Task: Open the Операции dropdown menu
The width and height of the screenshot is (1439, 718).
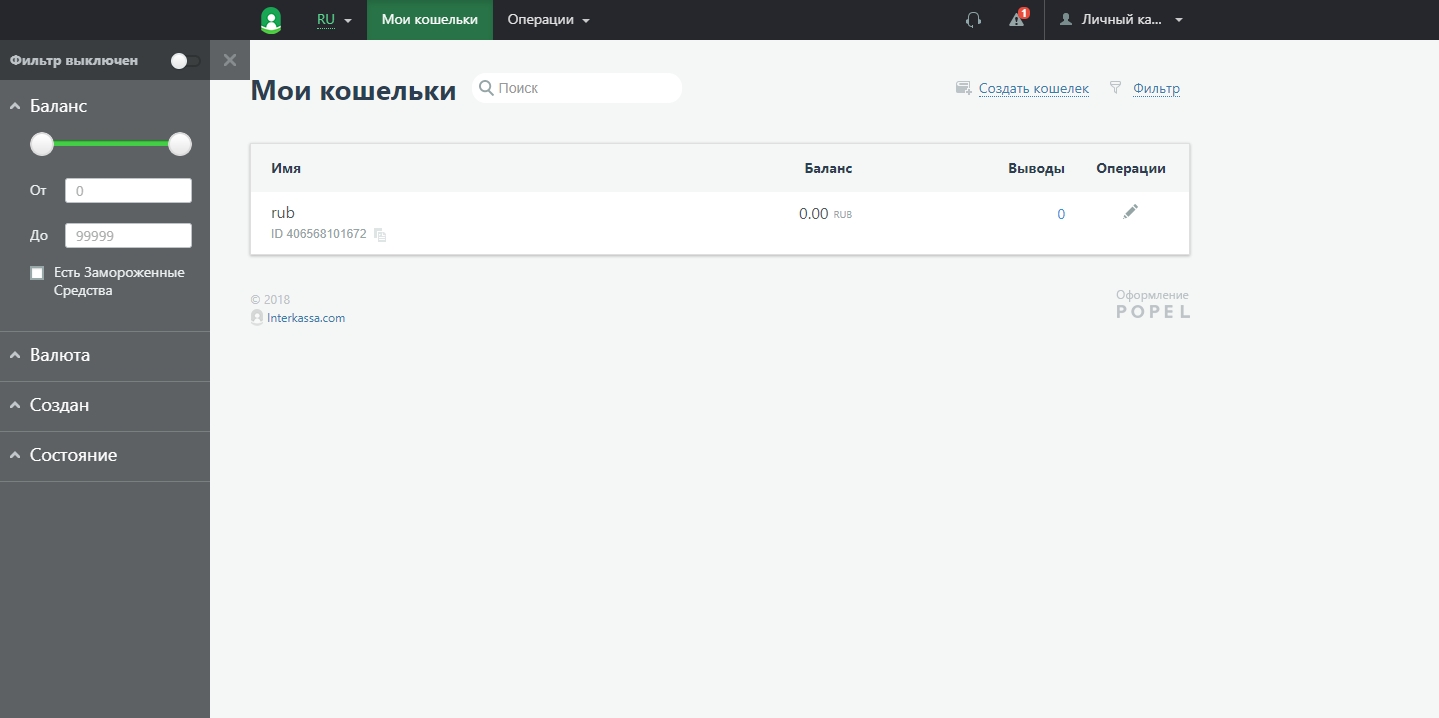Action: pos(549,20)
